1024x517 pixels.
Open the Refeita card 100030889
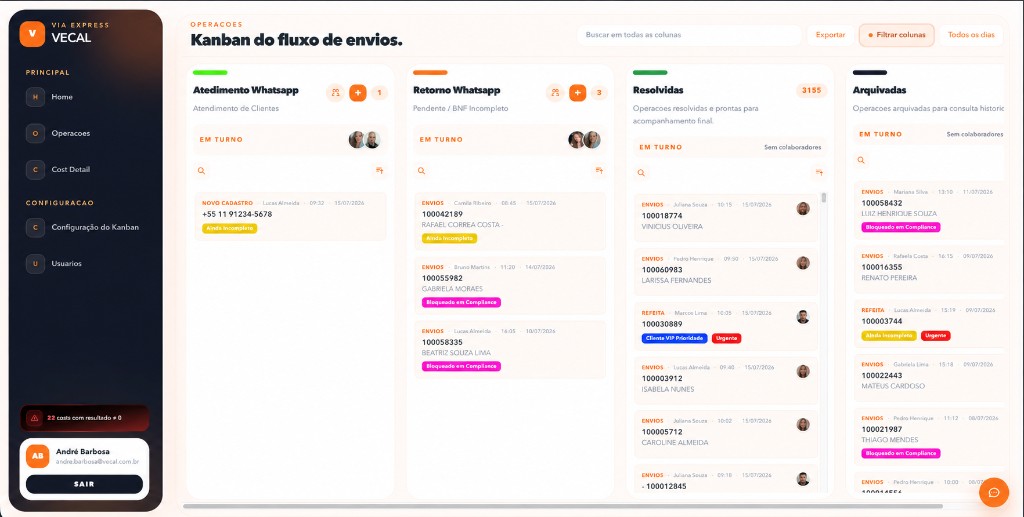(x=726, y=326)
